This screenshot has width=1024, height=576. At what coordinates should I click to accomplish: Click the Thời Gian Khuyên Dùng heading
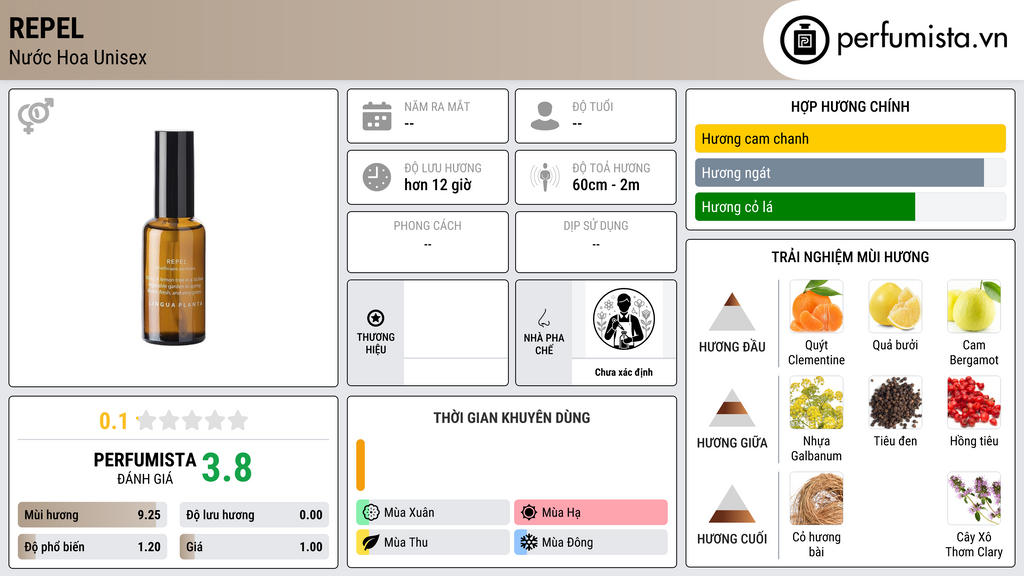click(x=512, y=418)
